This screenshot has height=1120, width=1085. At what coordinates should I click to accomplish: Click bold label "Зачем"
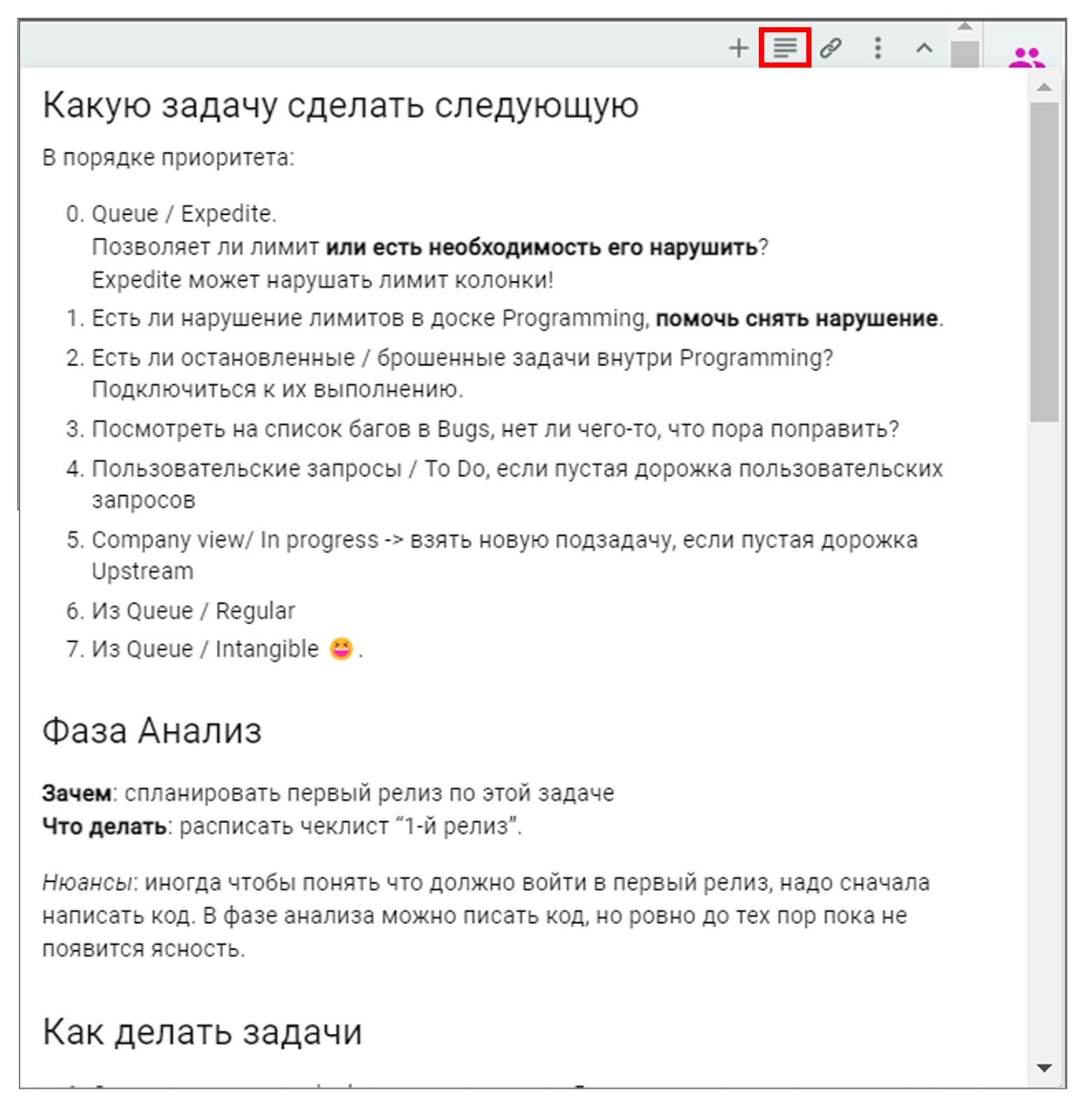pos(77,793)
